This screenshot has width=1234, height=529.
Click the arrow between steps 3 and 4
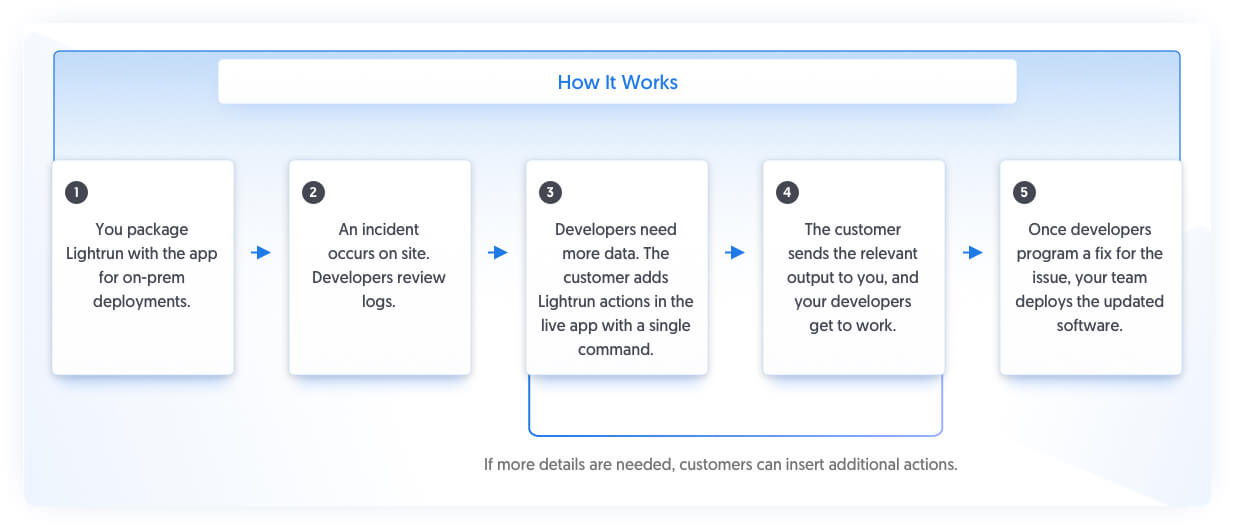click(x=735, y=253)
